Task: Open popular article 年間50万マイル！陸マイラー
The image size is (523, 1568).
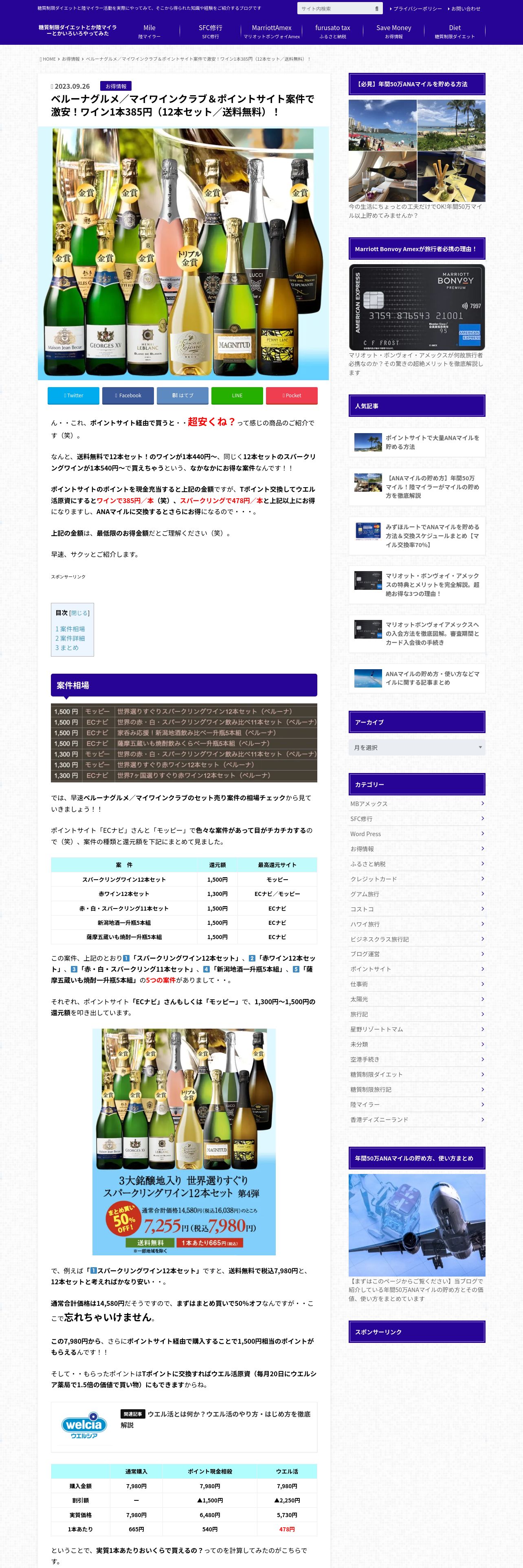Action: [416, 487]
